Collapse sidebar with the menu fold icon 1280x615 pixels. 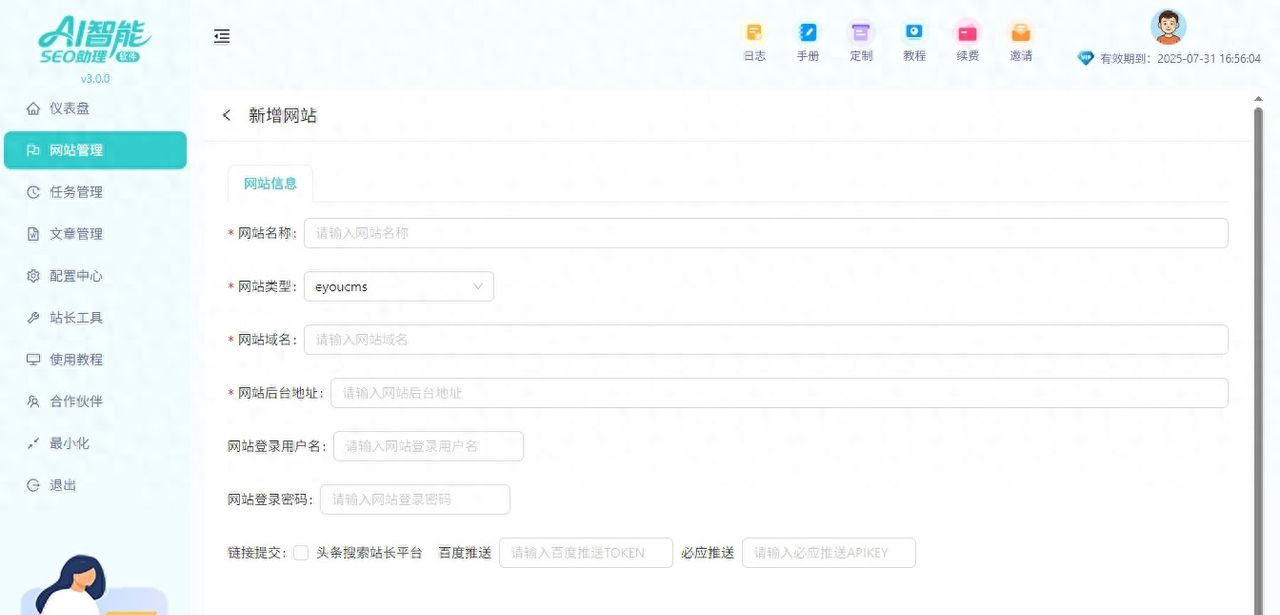click(x=222, y=36)
